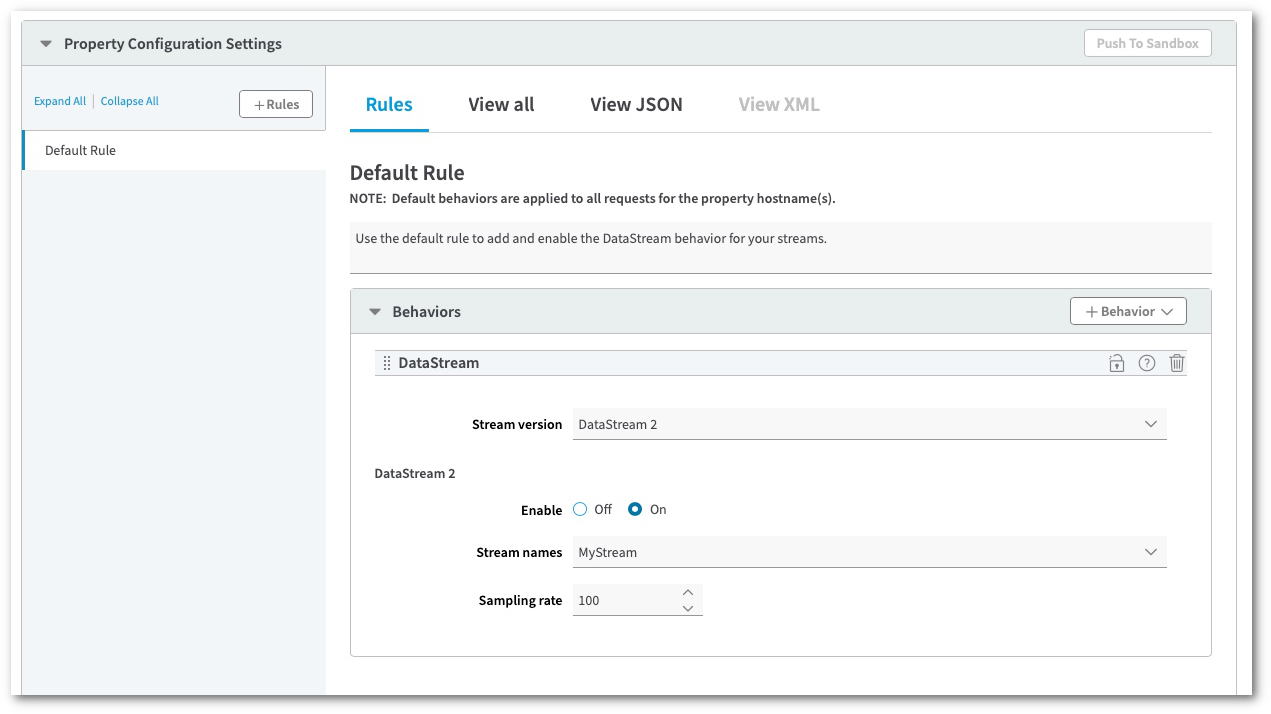Image resolution: width=1271 pixels, height=714 pixels.
Task: Increase sampling rate with up arrow
Action: click(687, 593)
